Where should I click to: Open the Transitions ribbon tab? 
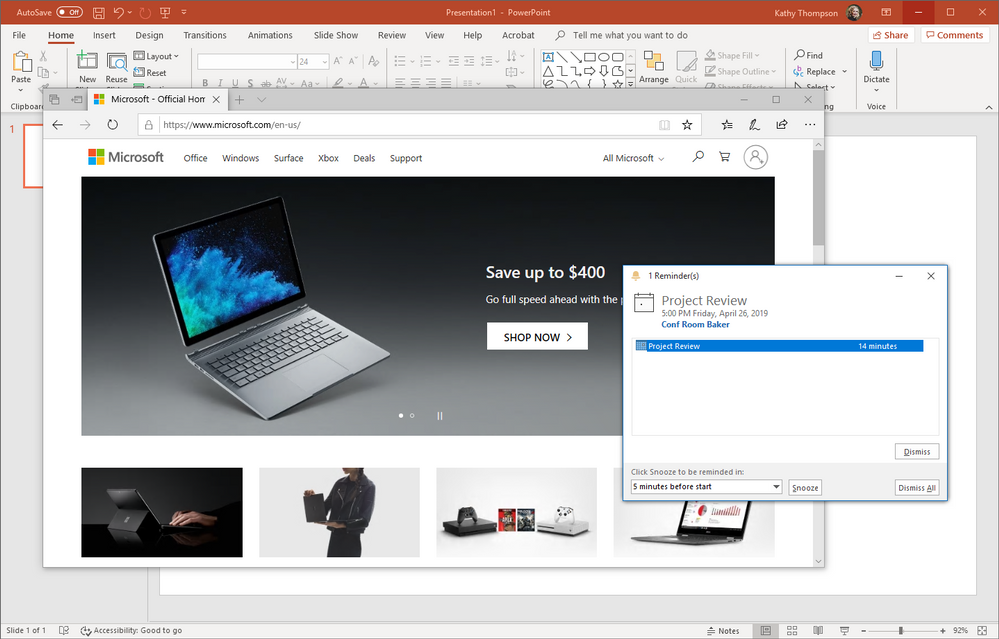[205, 35]
